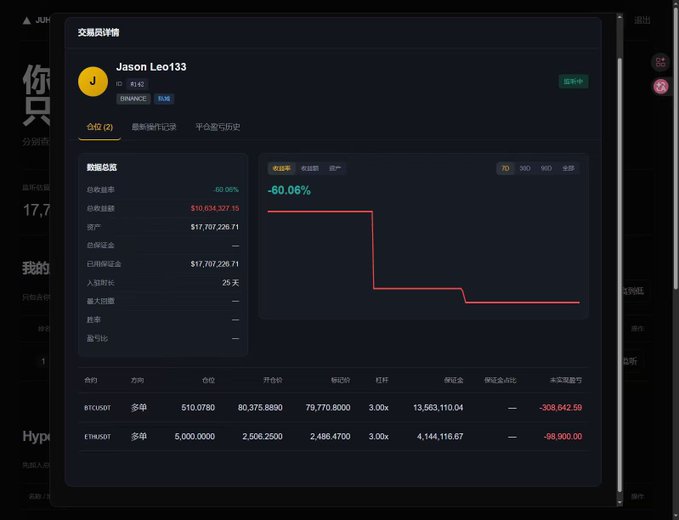Click the page scrollbar at far right edge

tap(676, 147)
